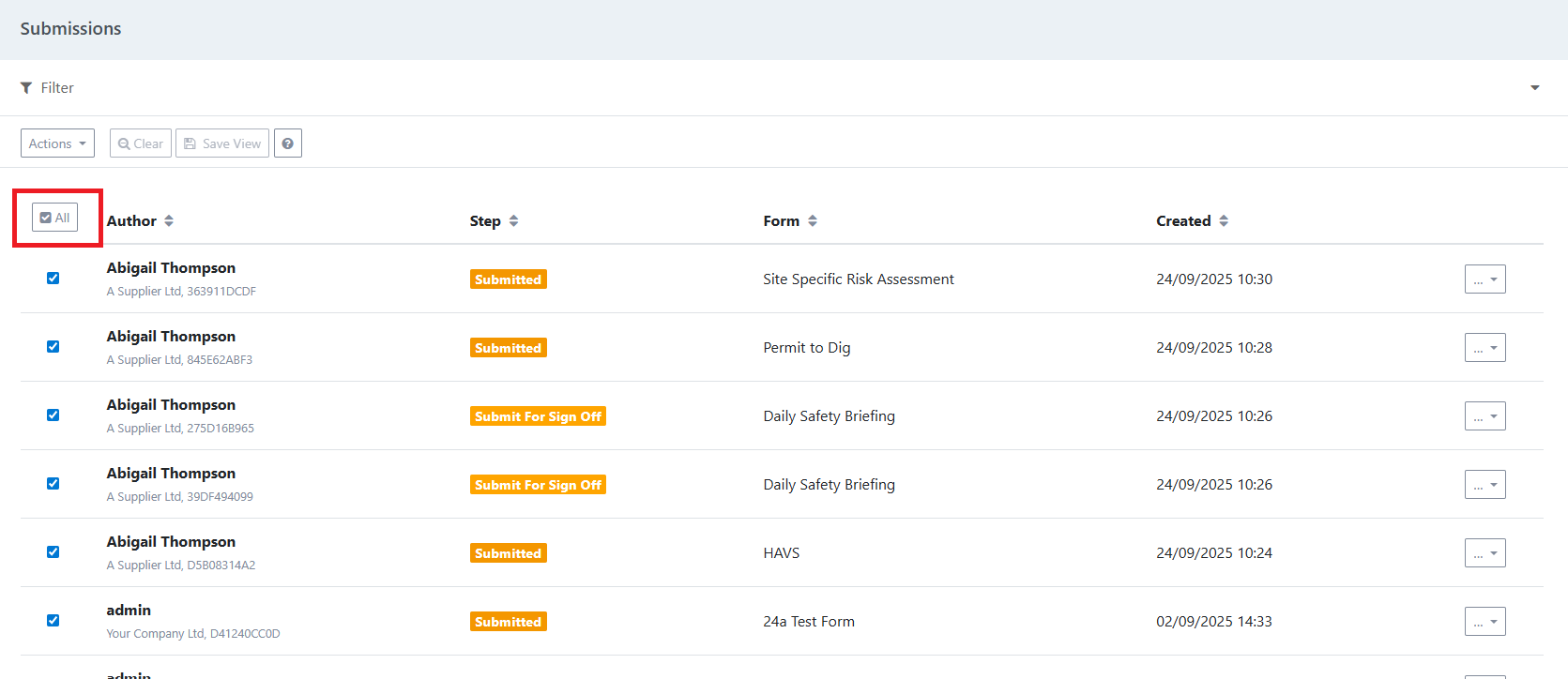Click the Filter funnel icon
This screenshot has height=679, width=1568.
pyautogui.click(x=26, y=87)
